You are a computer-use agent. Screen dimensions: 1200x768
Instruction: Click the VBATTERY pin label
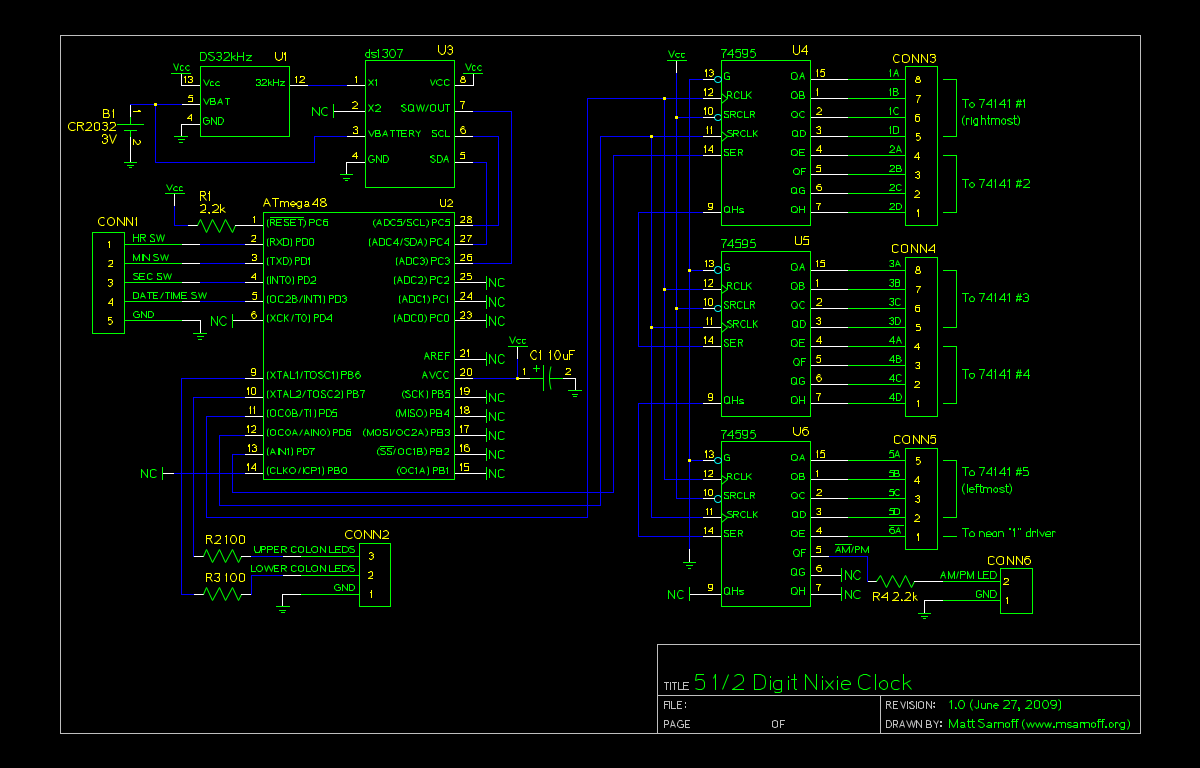[395, 133]
